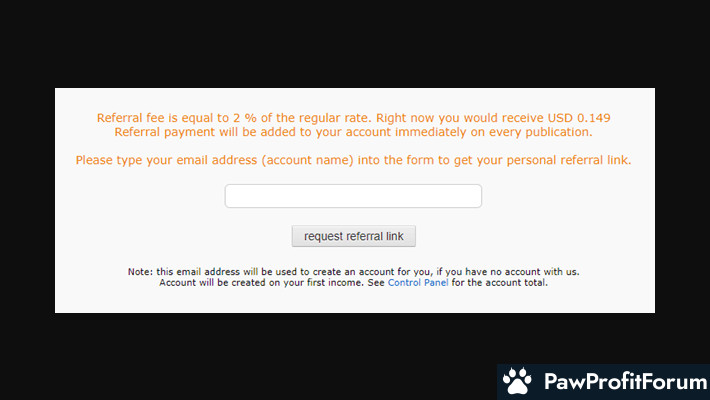This screenshot has height=400, width=710.
Task: Focus the email address input field
Action: pyautogui.click(x=353, y=196)
